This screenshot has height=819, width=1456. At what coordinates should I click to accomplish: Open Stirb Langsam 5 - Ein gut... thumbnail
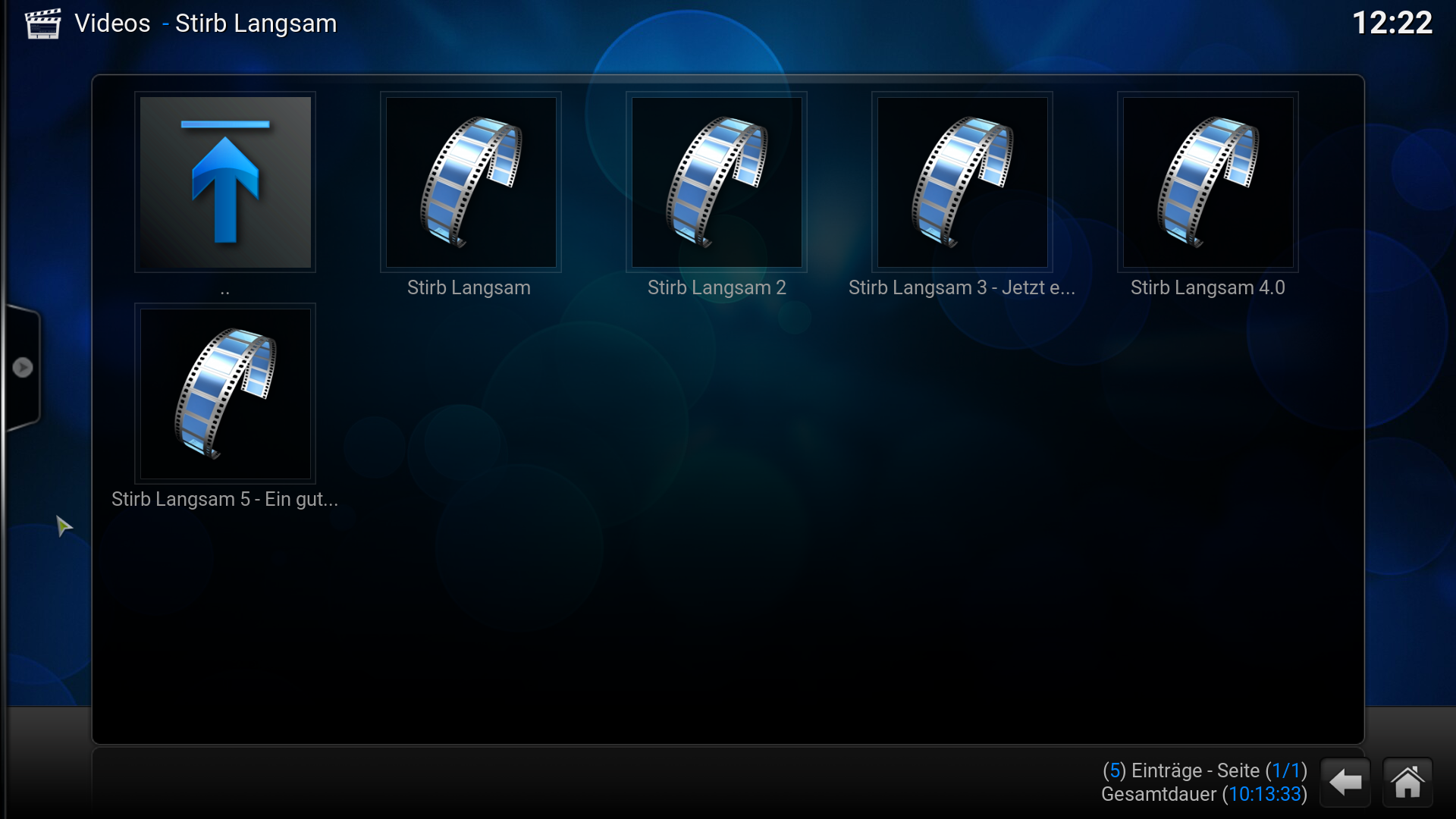(225, 394)
